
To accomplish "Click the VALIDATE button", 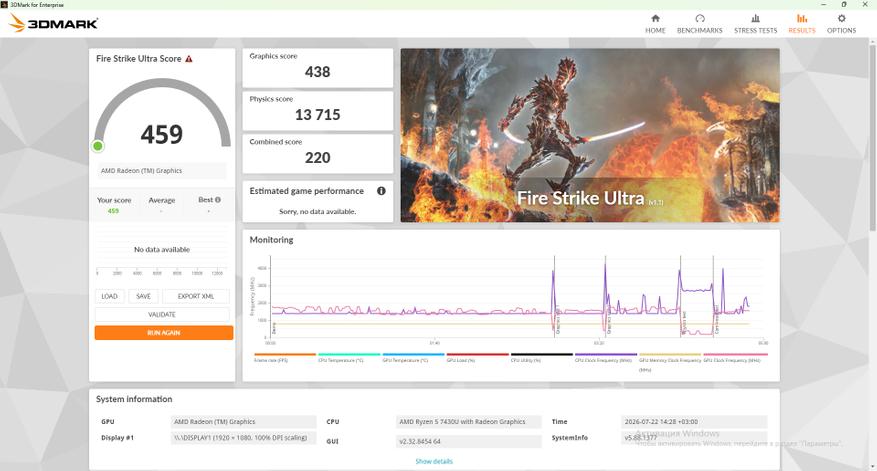I will pyautogui.click(x=162, y=314).
